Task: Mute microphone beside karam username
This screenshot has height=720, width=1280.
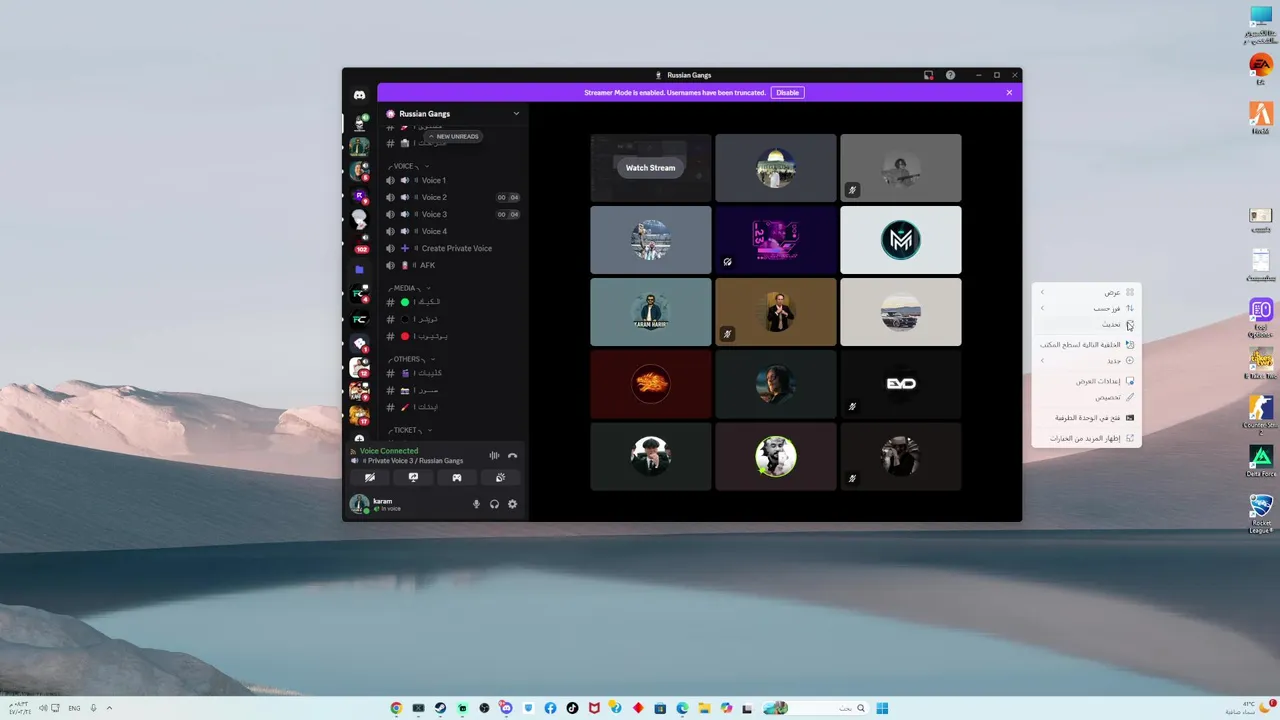Action: 477,504
